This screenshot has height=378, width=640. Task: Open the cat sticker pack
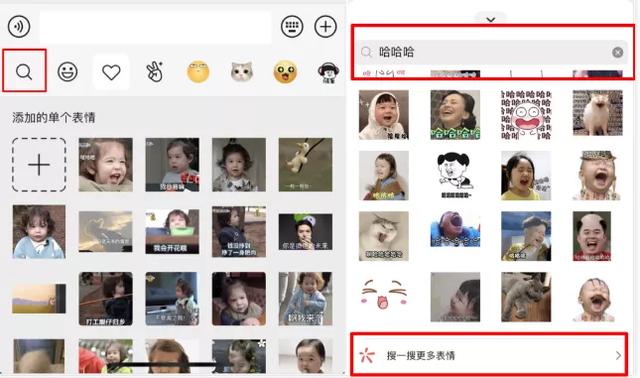point(242,71)
